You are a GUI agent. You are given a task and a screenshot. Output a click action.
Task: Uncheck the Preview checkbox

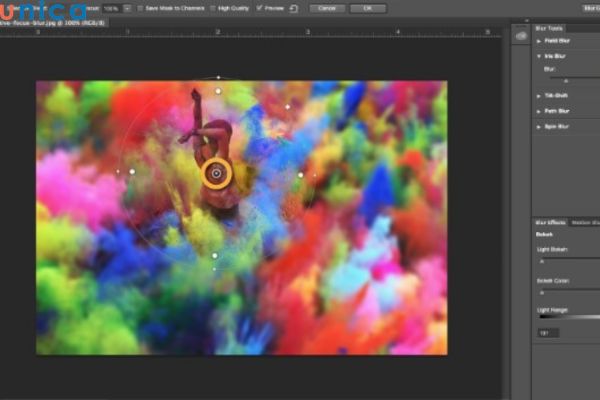click(x=259, y=8)
